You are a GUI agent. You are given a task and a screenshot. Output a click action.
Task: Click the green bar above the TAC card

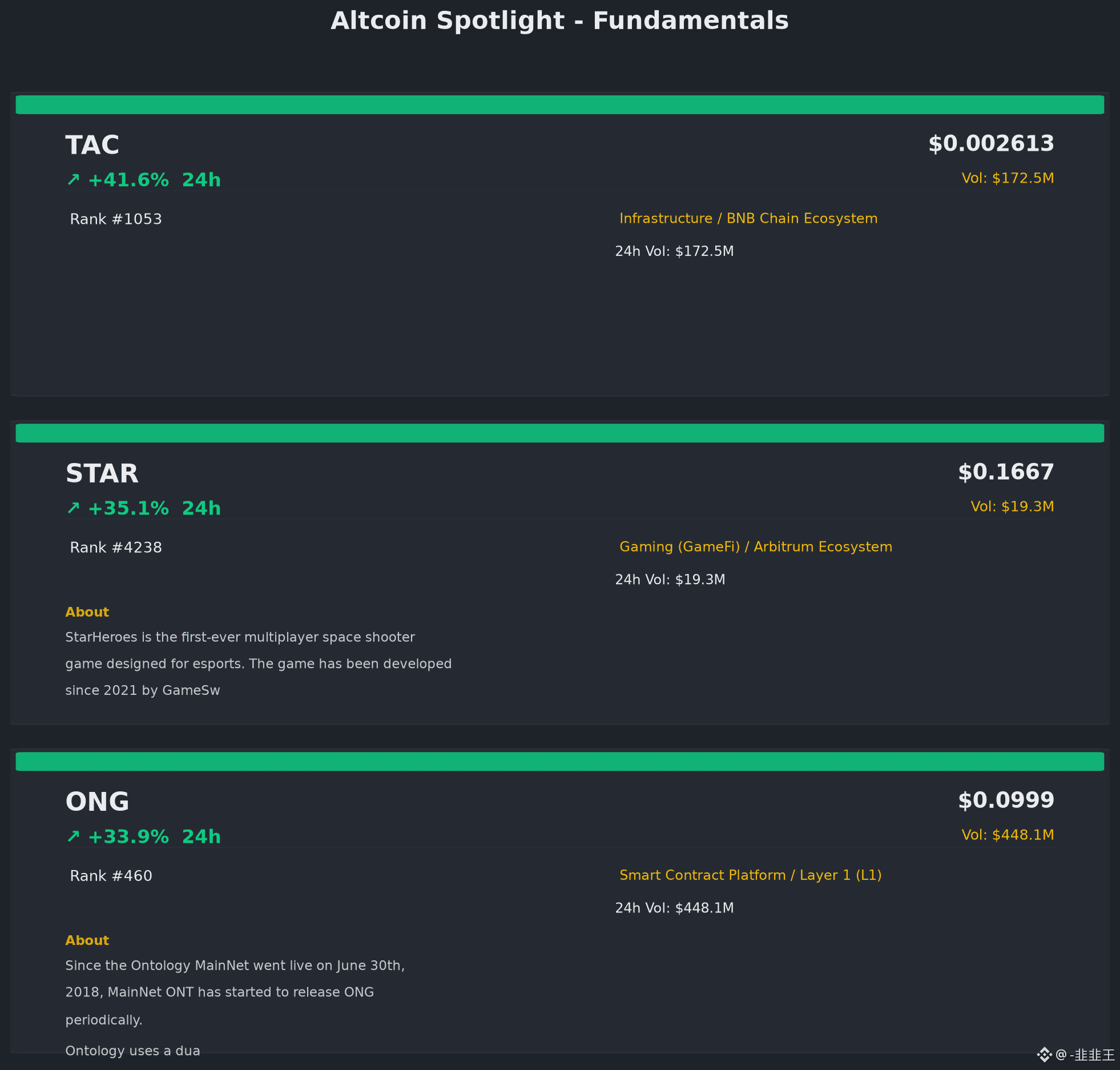coord(560,104)
